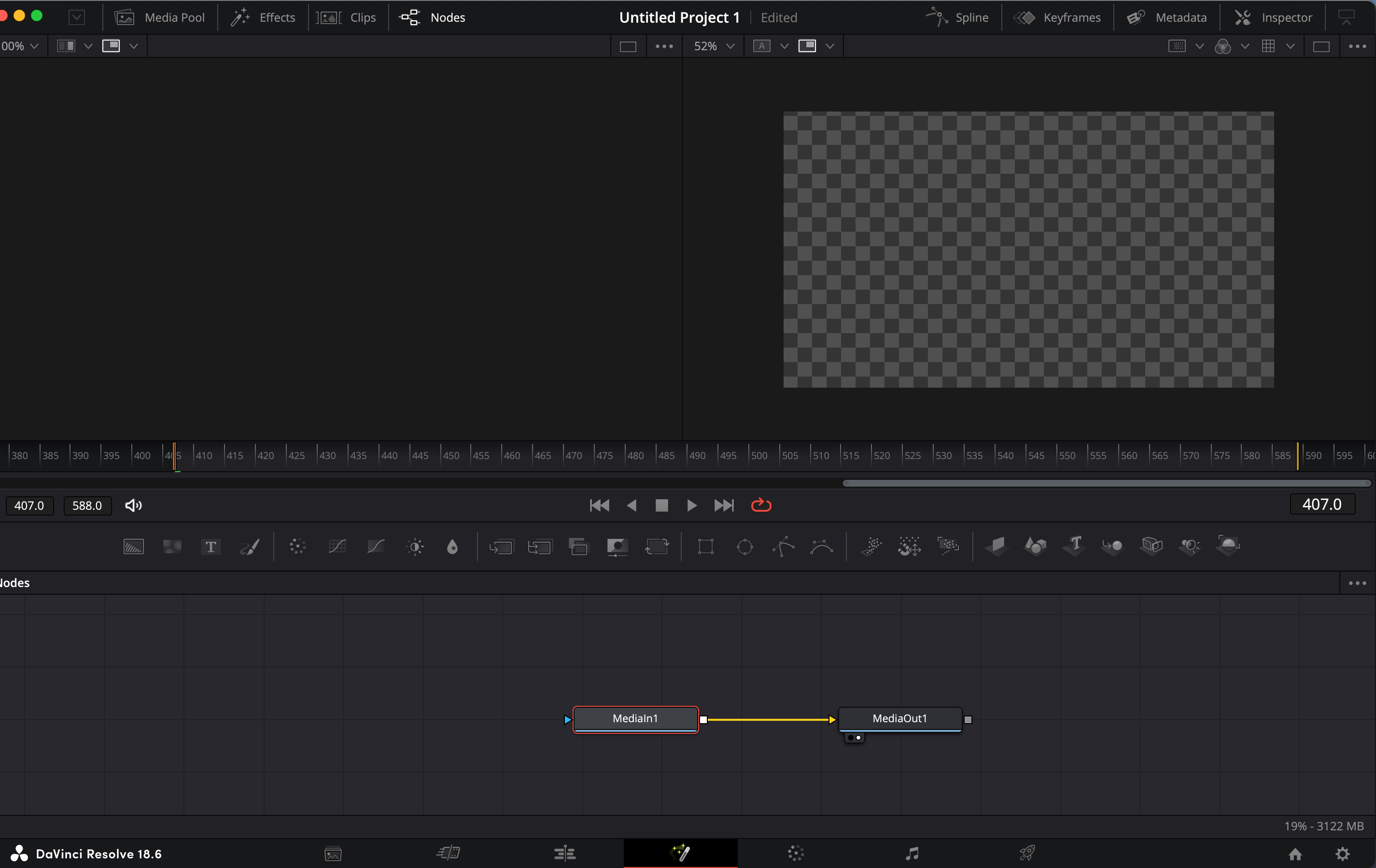Add a Spot Light node
The image size is (1376, 868).
tap(1190, 546)
